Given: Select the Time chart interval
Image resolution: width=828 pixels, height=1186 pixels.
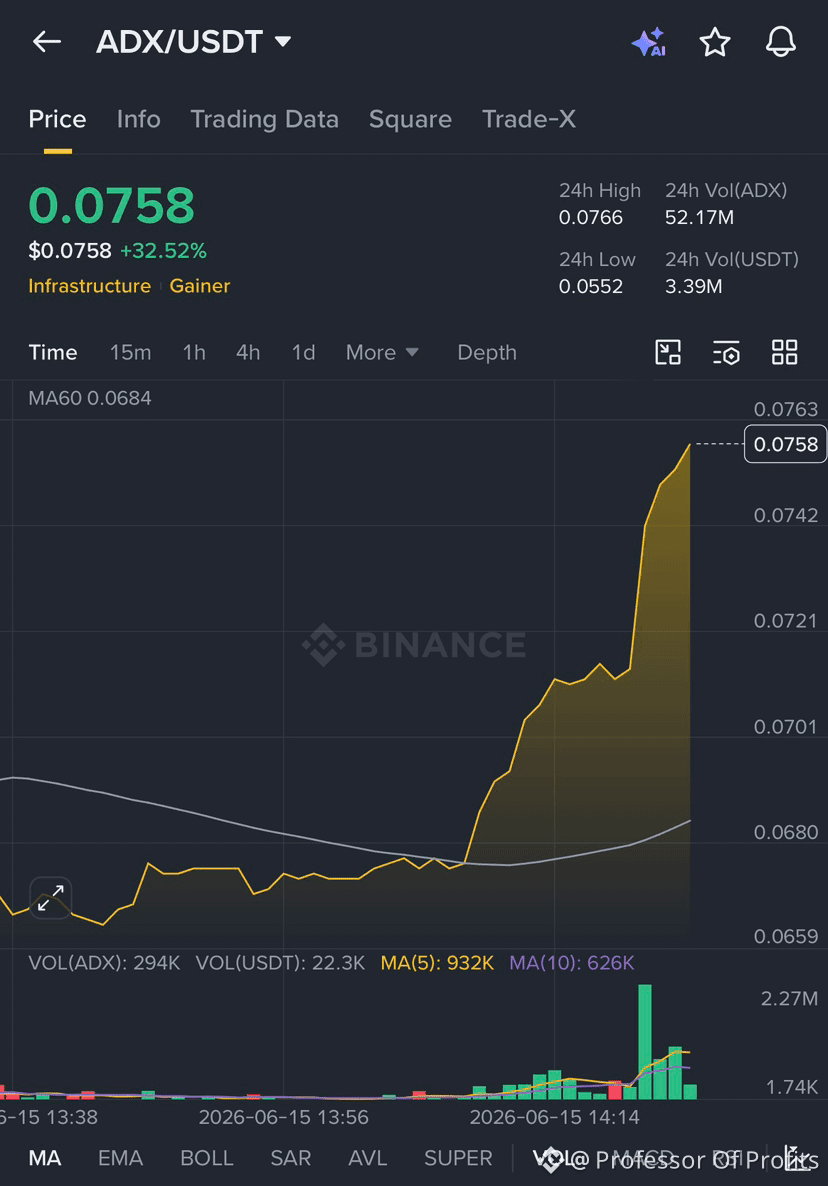Looking at the screenshot, I should click(53, 352).
